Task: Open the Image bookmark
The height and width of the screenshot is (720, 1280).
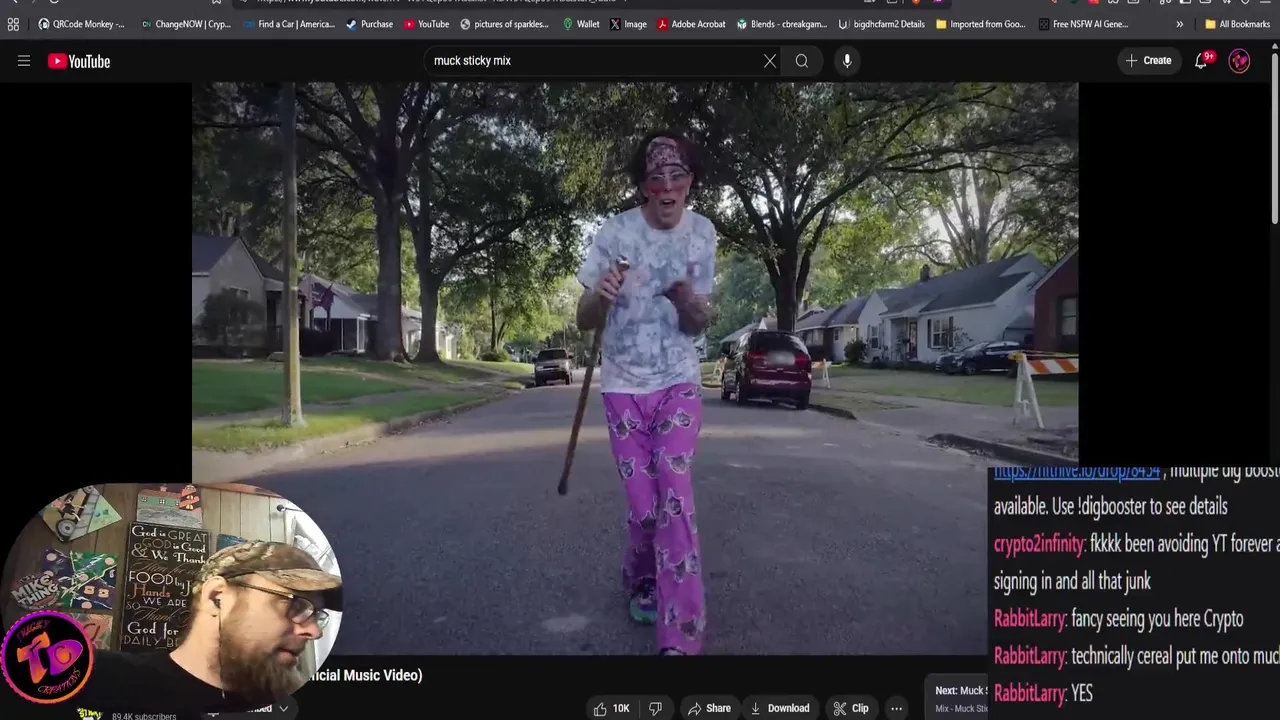Action: pos(628,24)
